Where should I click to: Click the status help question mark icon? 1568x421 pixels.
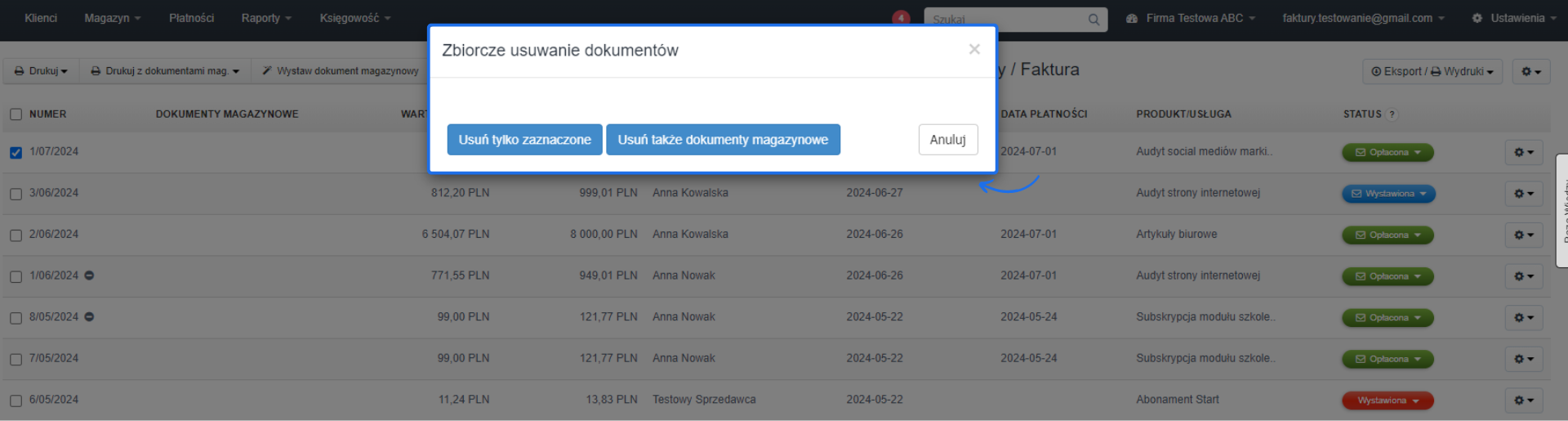[1392, 114]
